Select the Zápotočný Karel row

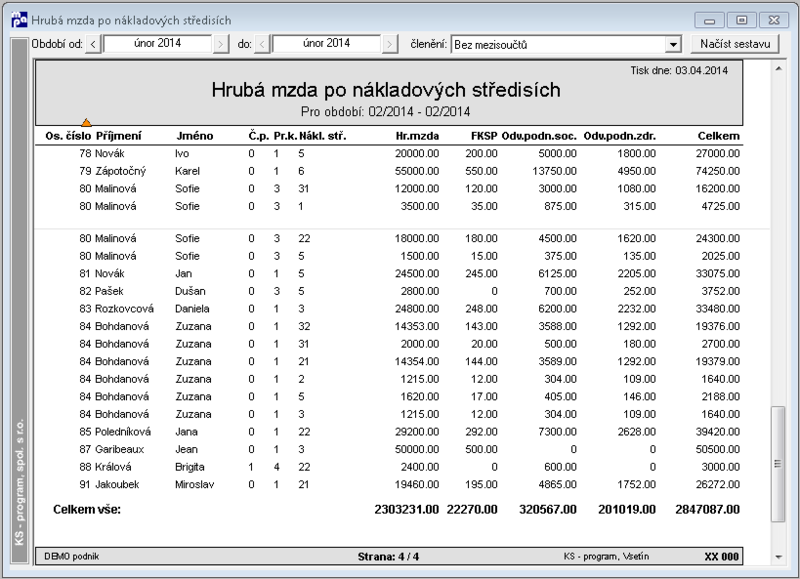coord(389,171)
